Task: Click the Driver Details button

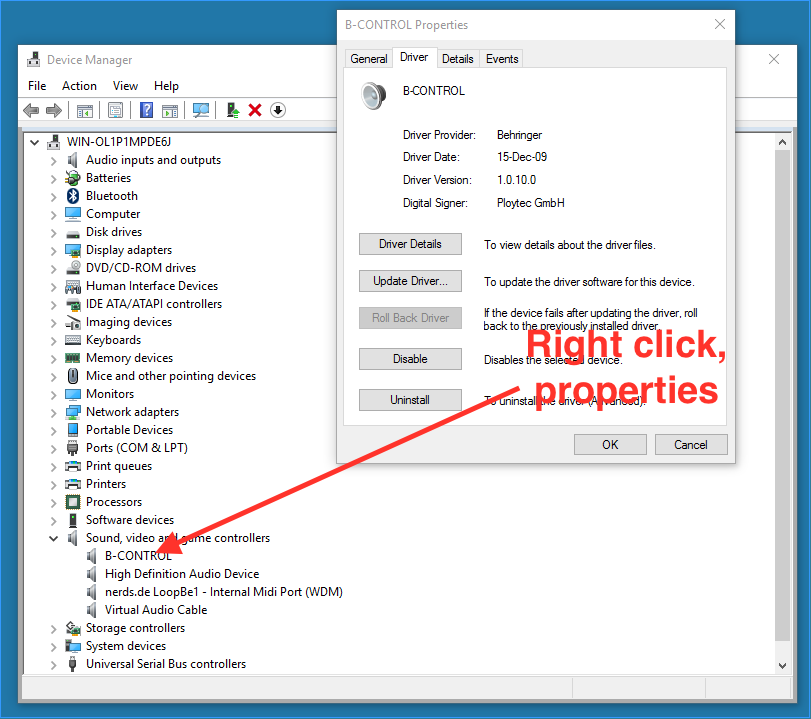Action: 410,244
